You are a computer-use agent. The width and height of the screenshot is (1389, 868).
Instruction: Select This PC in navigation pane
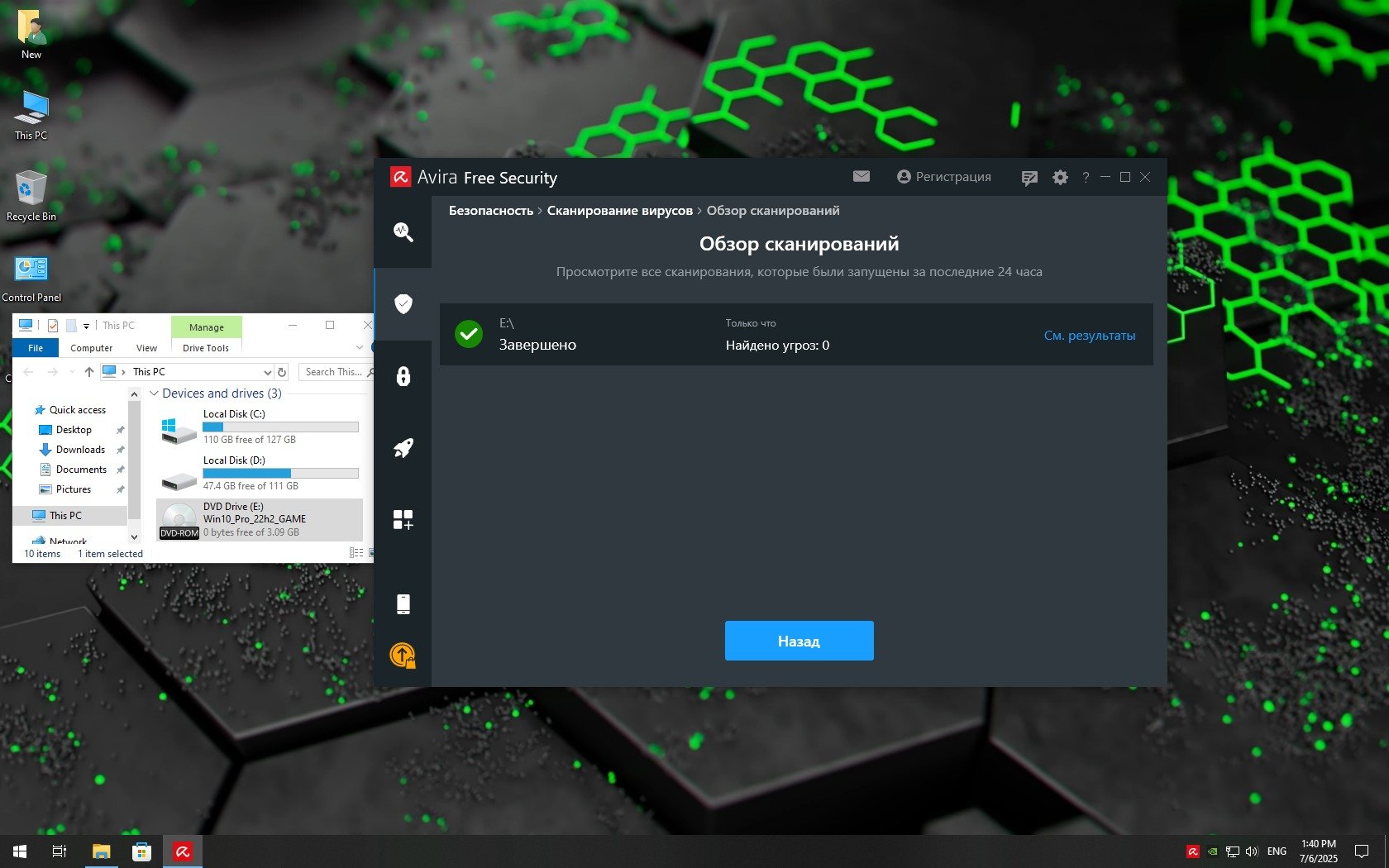[70, 516]
